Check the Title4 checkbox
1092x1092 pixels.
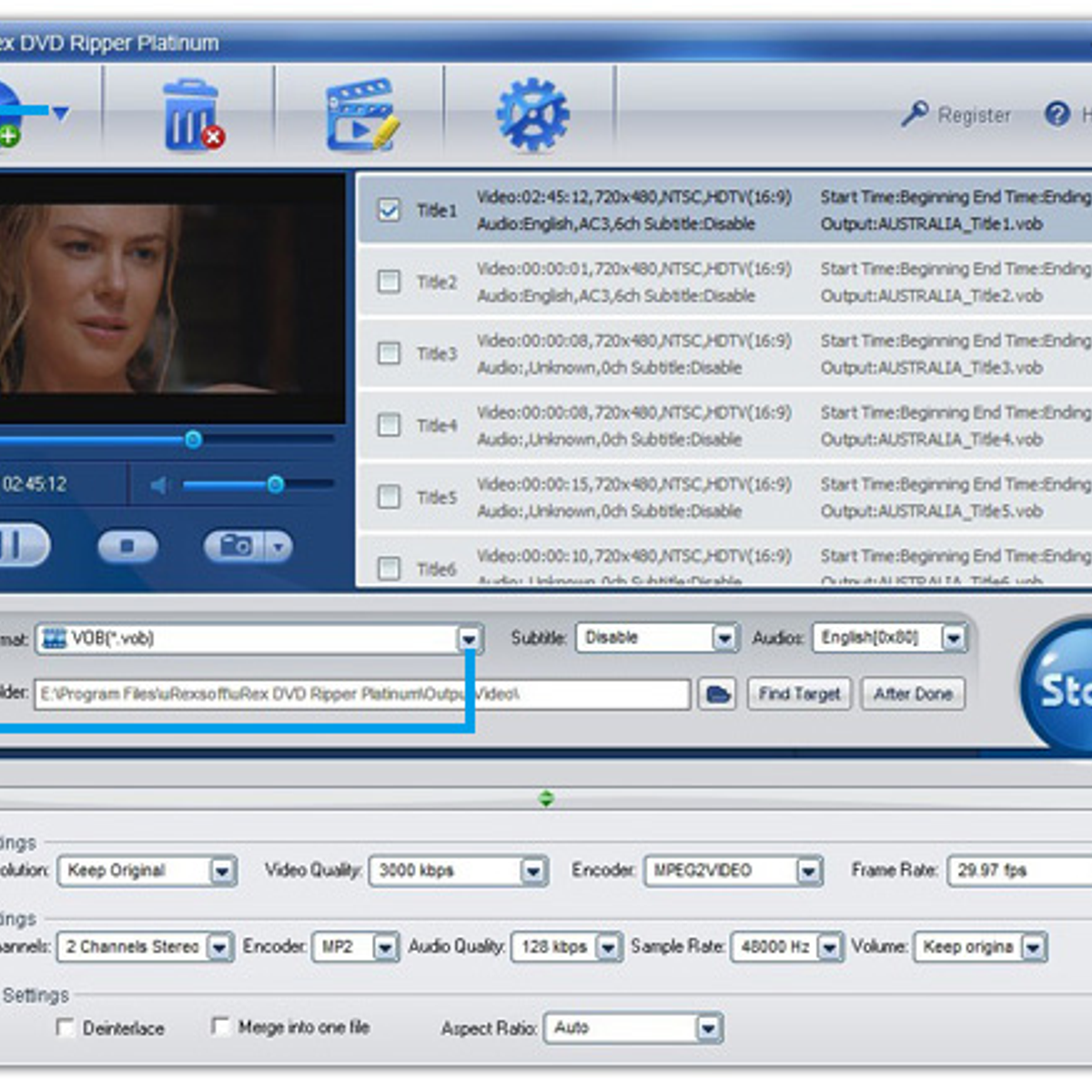tap(389, 425)
